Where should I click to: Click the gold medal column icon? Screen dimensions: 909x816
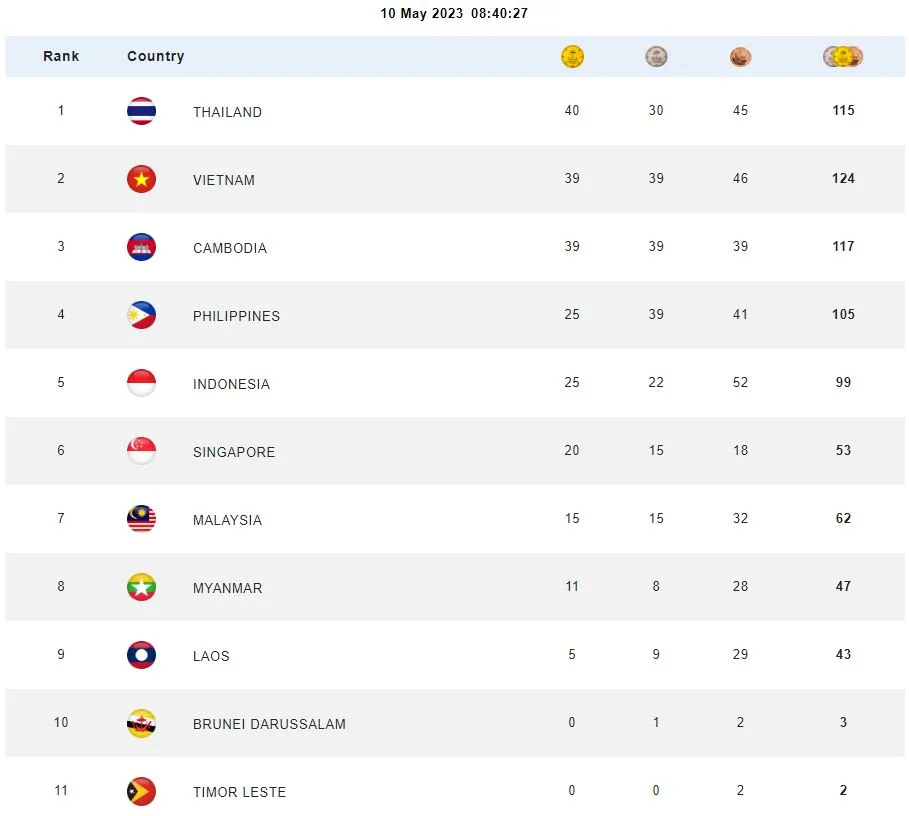(572, 57)
